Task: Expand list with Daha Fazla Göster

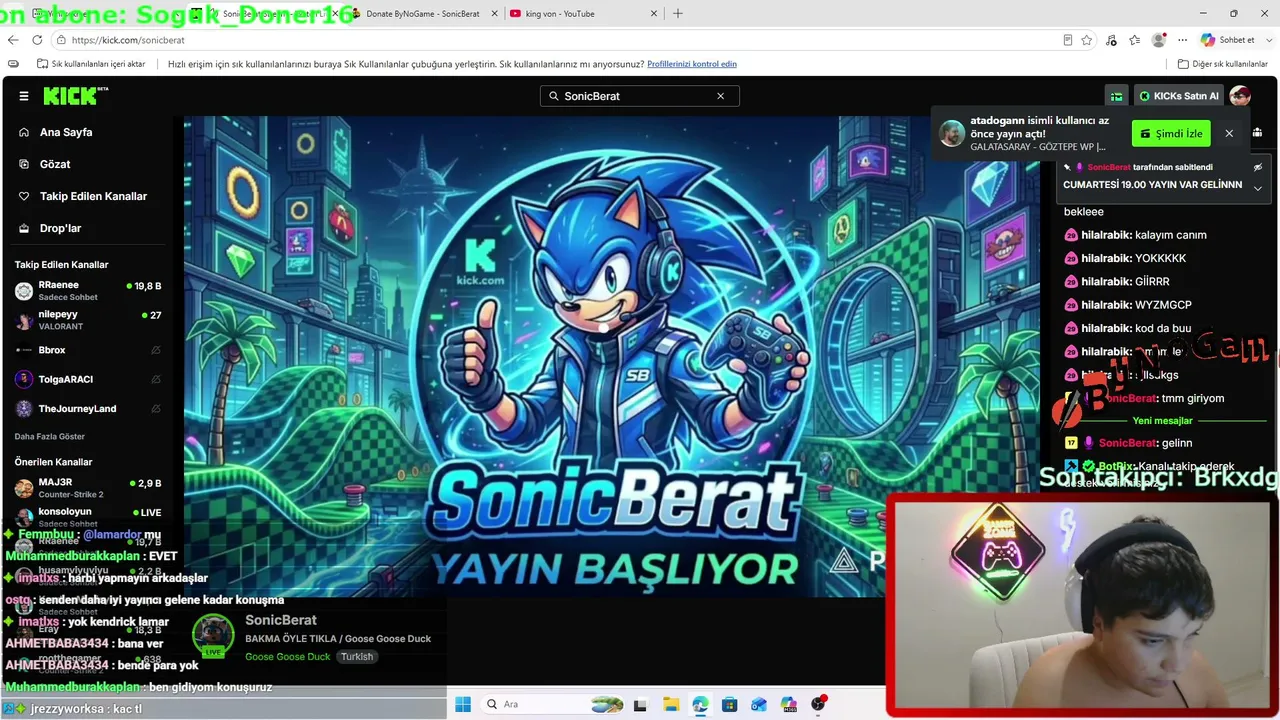Action: pyautogui.click(x=50, y=437)
